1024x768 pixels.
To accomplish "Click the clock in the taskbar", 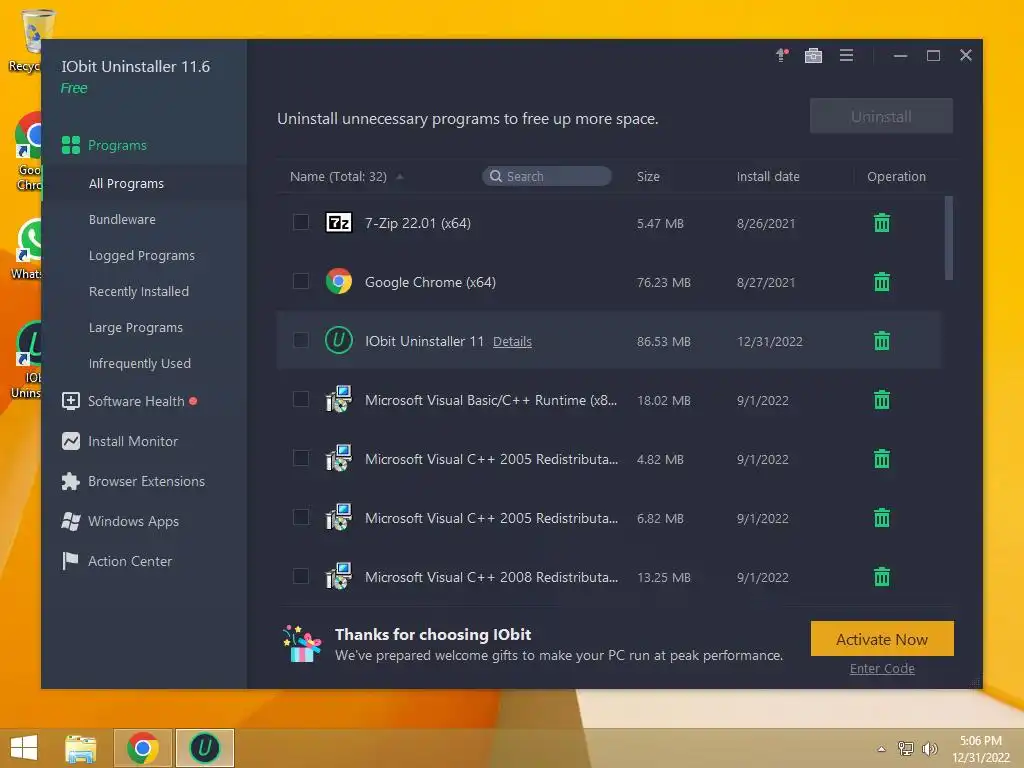I will pyautogui.click(x=981, y=749).
